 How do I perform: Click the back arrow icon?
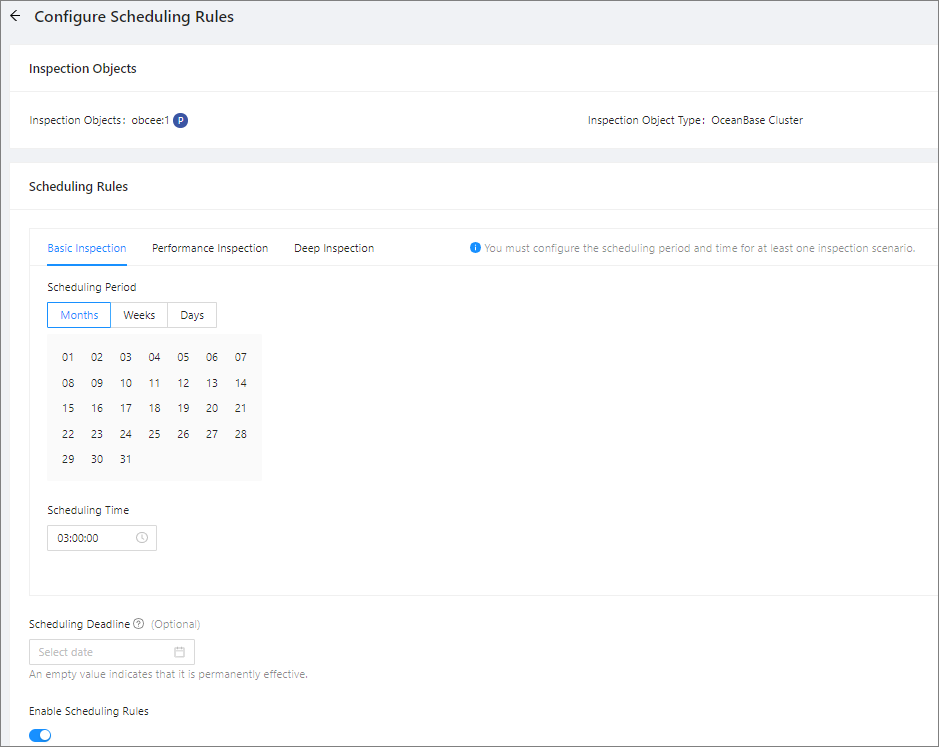point(15,17)
